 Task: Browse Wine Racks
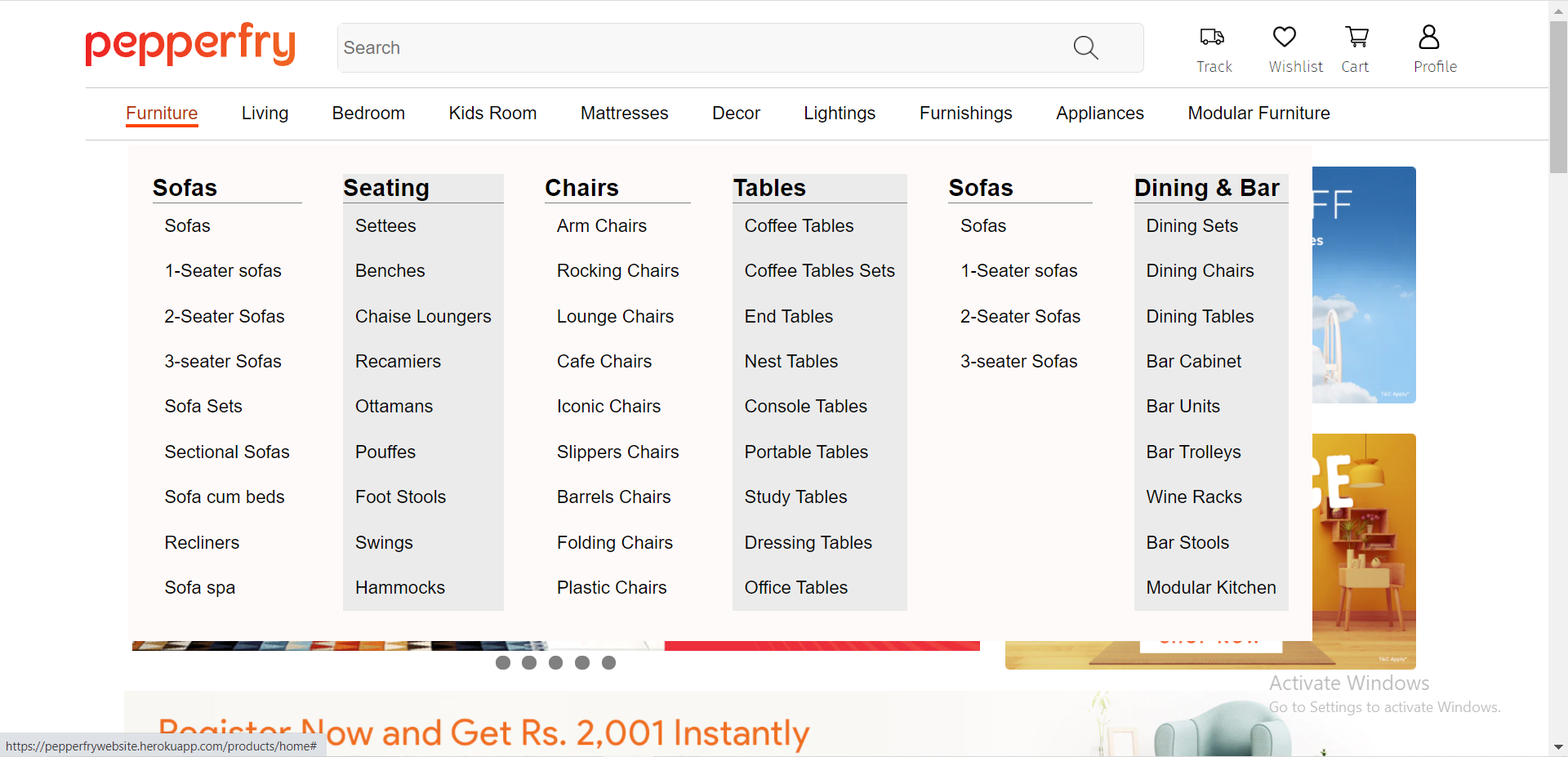point(1193,497)
